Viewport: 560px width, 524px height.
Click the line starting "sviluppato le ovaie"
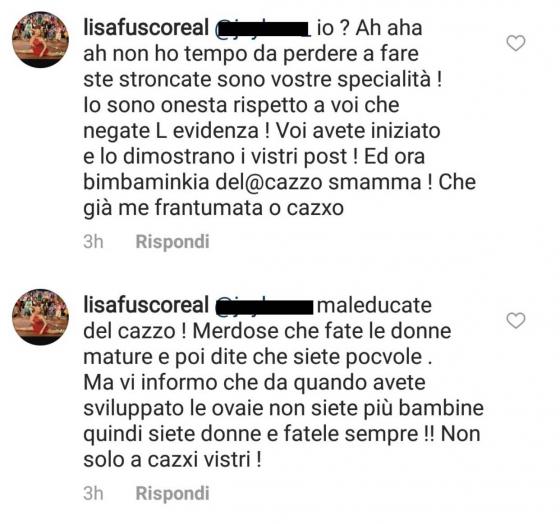283,408
